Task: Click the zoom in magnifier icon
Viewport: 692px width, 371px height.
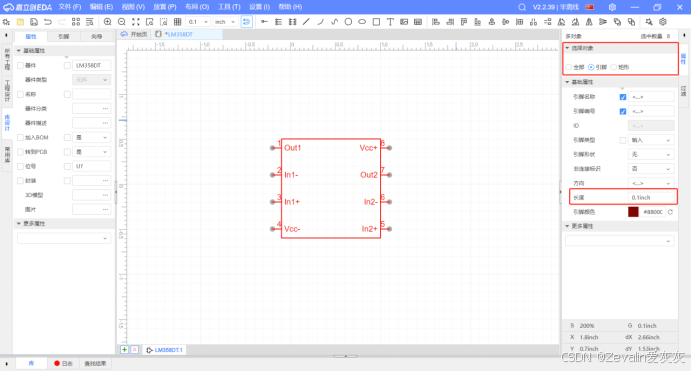Action: (x=107, y=22)
